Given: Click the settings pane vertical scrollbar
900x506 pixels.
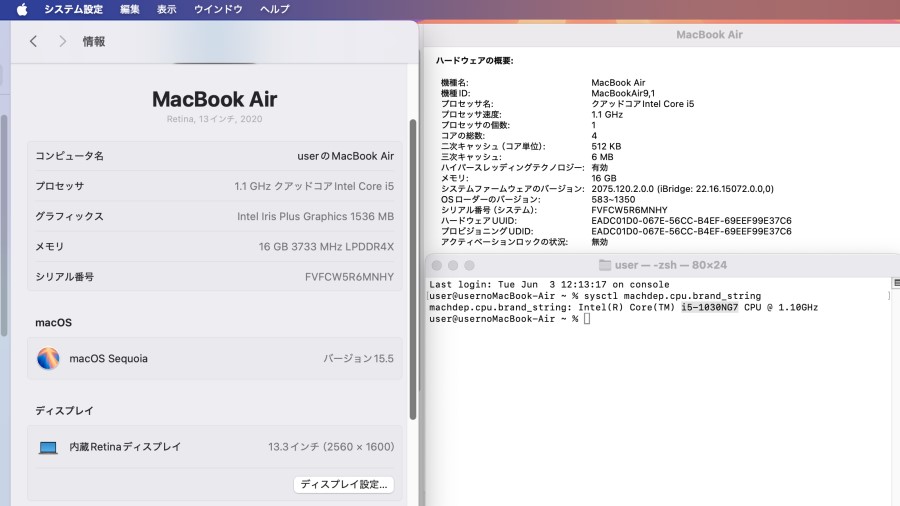Looking at the screenshot, I should pos(413,270).
